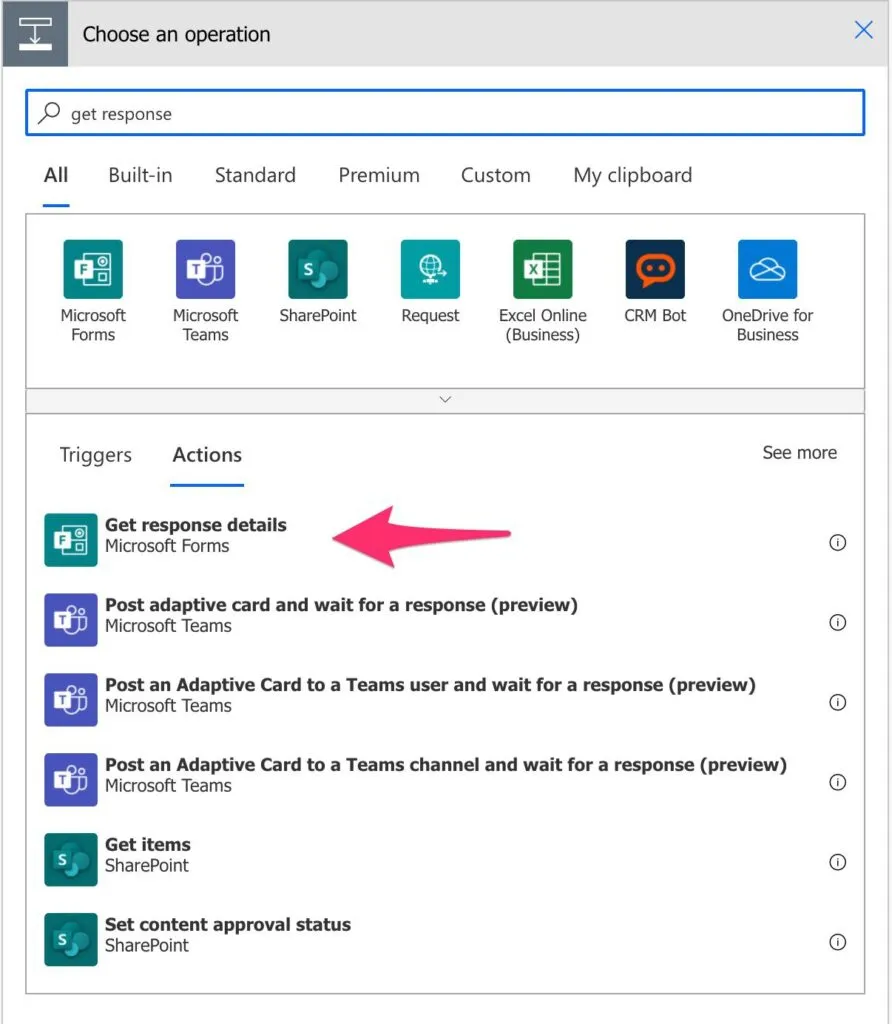892x1024 pixels.
Task: Close the Choose an operation panel
Action: (863, 30)
